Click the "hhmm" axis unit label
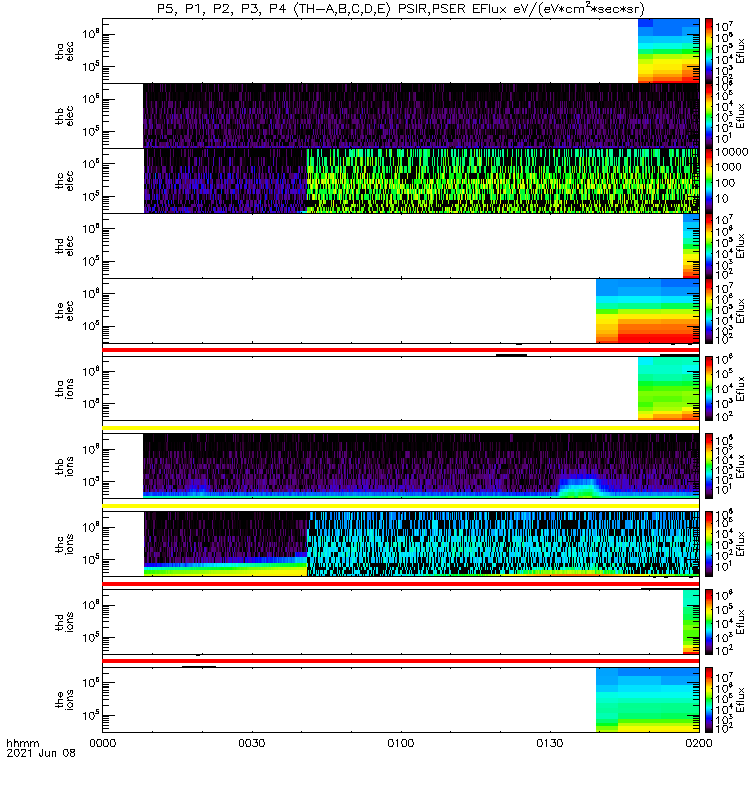The width and height of the screenshot is (750, 800). click(22, 743)
